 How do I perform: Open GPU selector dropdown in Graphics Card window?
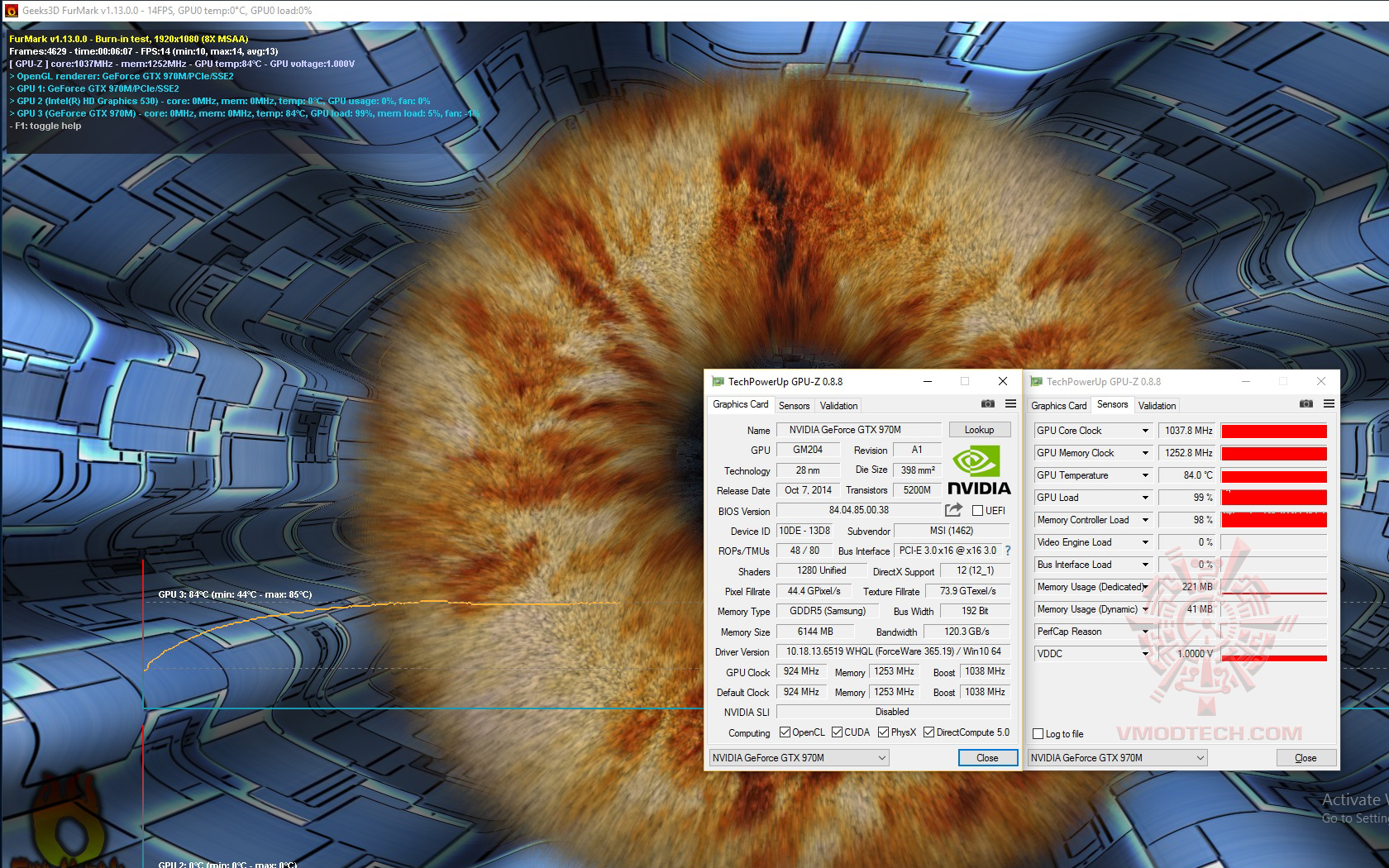(799, 758)
